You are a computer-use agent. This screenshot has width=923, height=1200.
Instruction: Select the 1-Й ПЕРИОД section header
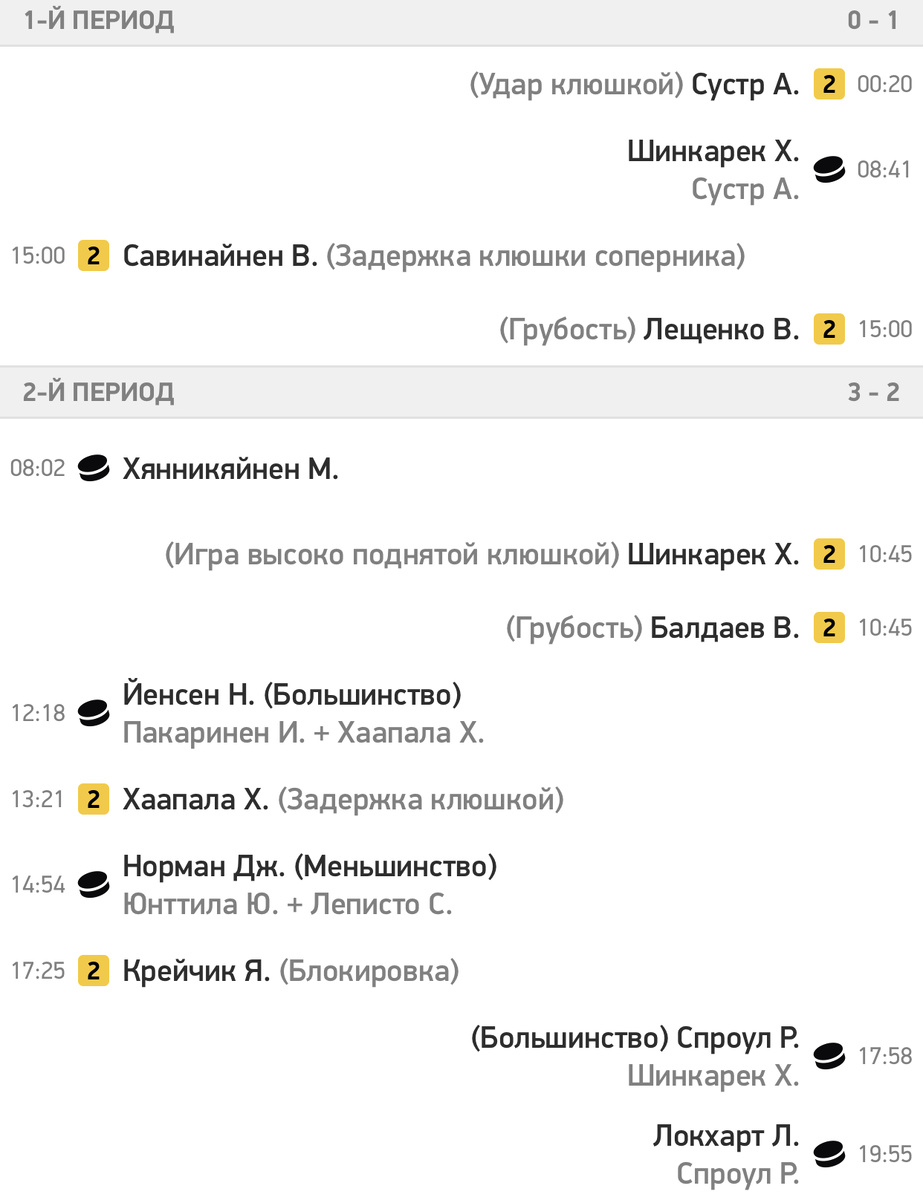click(x=461, y=21)
